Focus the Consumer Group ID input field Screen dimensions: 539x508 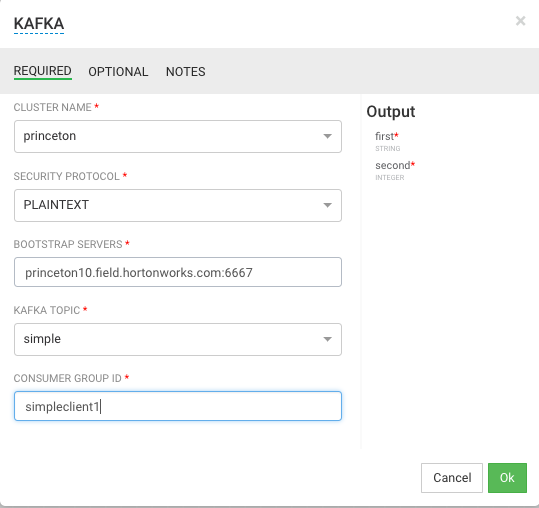[178, 406]
